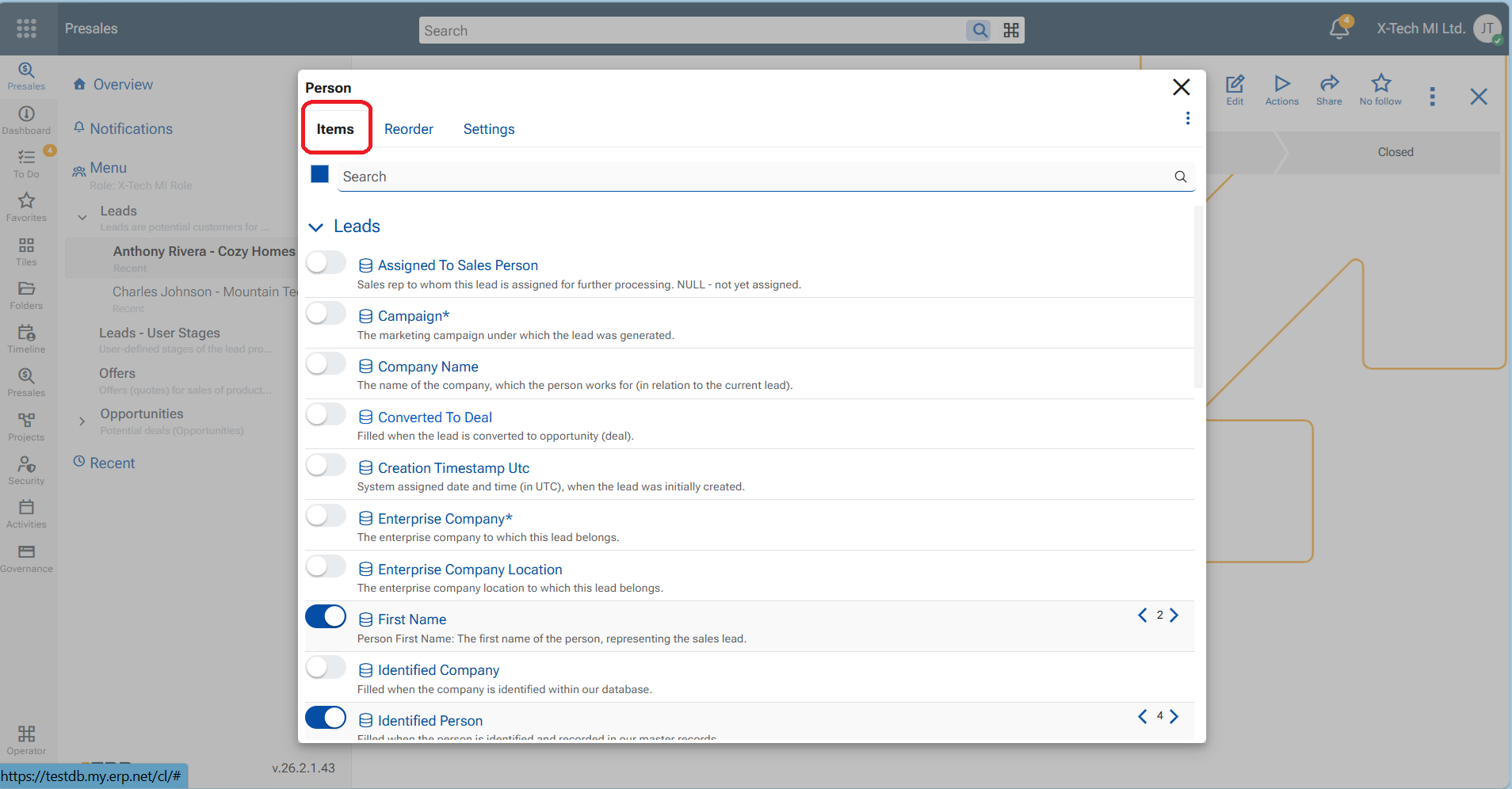Open Folders in the sidebar
This screenshot has width=1512, height=789.
pyautogui.click(x=26, y=295)
